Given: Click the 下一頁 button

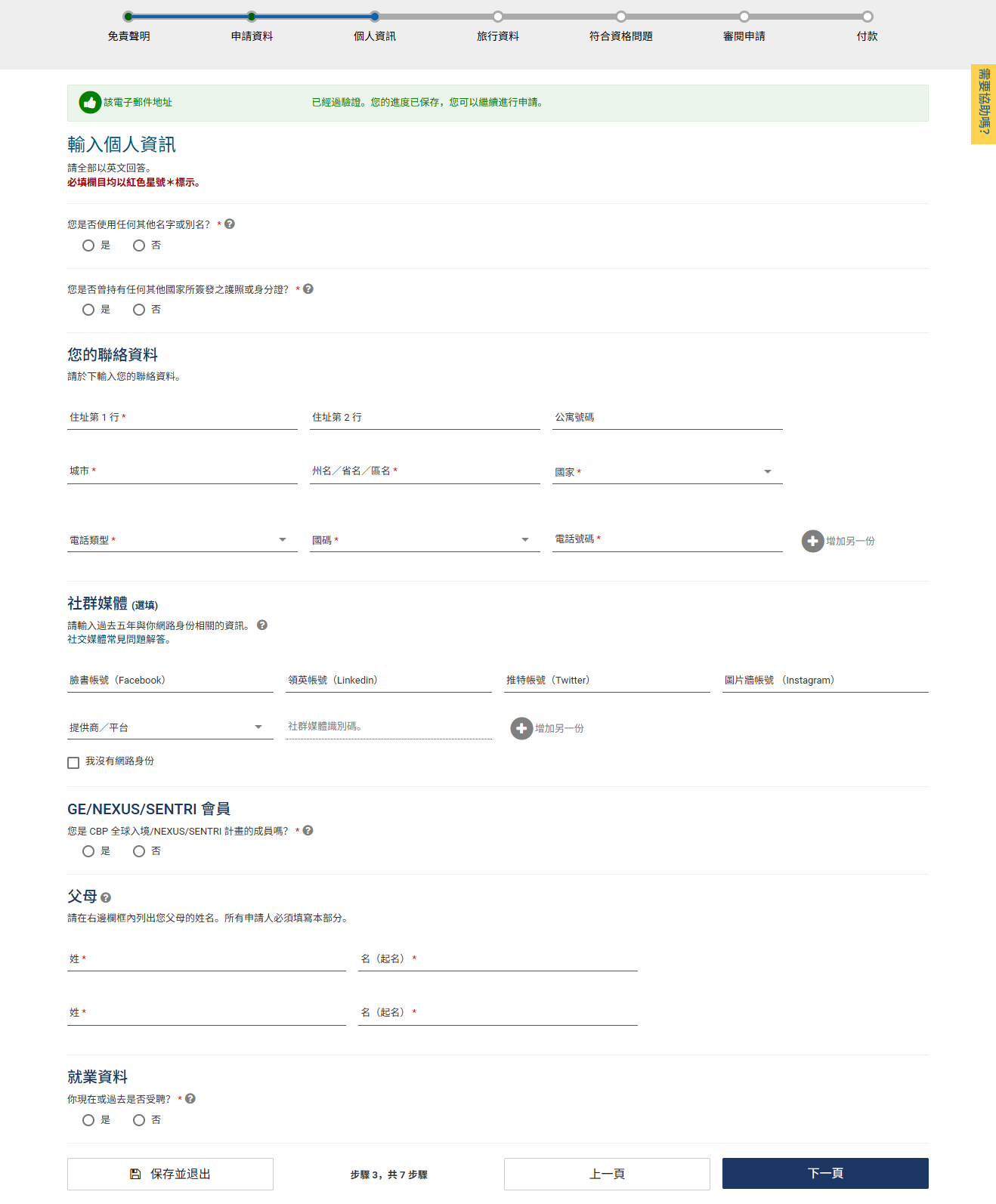Looking at the screenshot, I should pyautogui.click(x=824, y=1173).
